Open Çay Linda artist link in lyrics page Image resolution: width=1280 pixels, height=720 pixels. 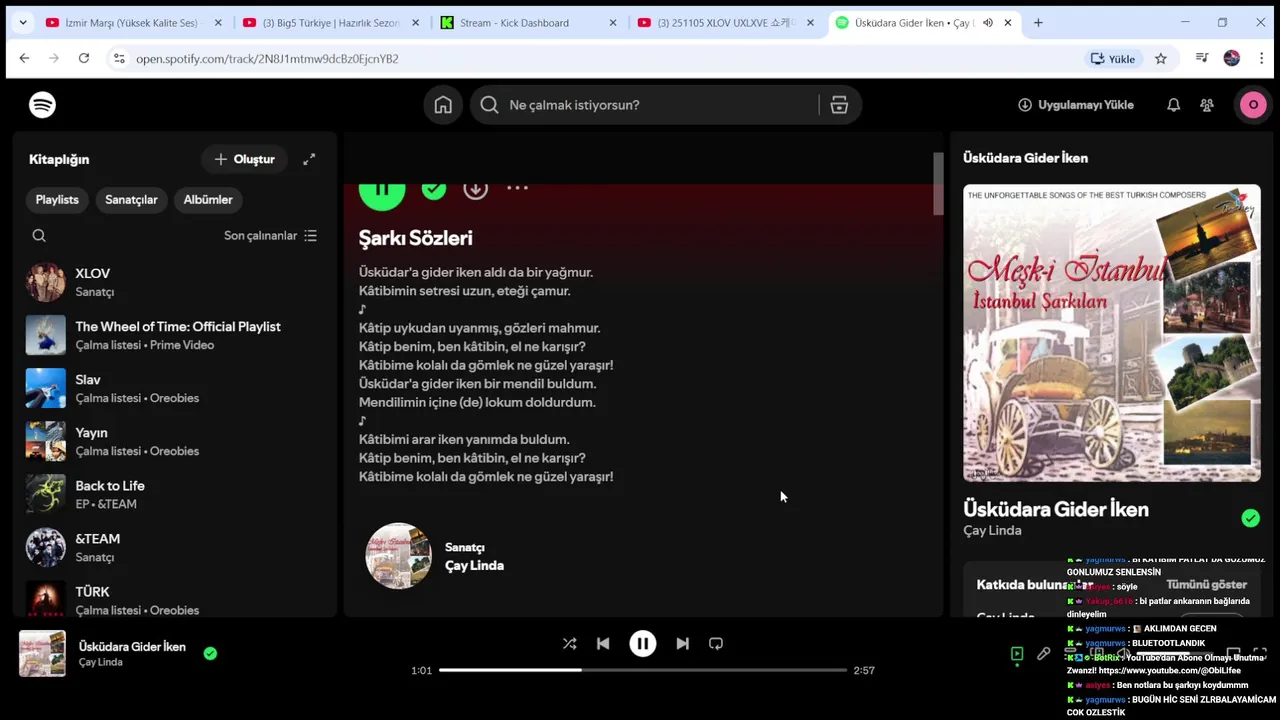click(474, 566)
